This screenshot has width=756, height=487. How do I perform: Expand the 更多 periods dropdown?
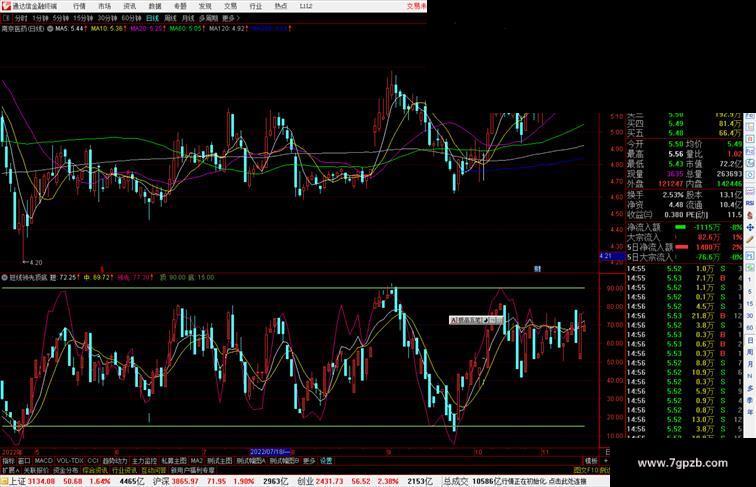[230, 18]
